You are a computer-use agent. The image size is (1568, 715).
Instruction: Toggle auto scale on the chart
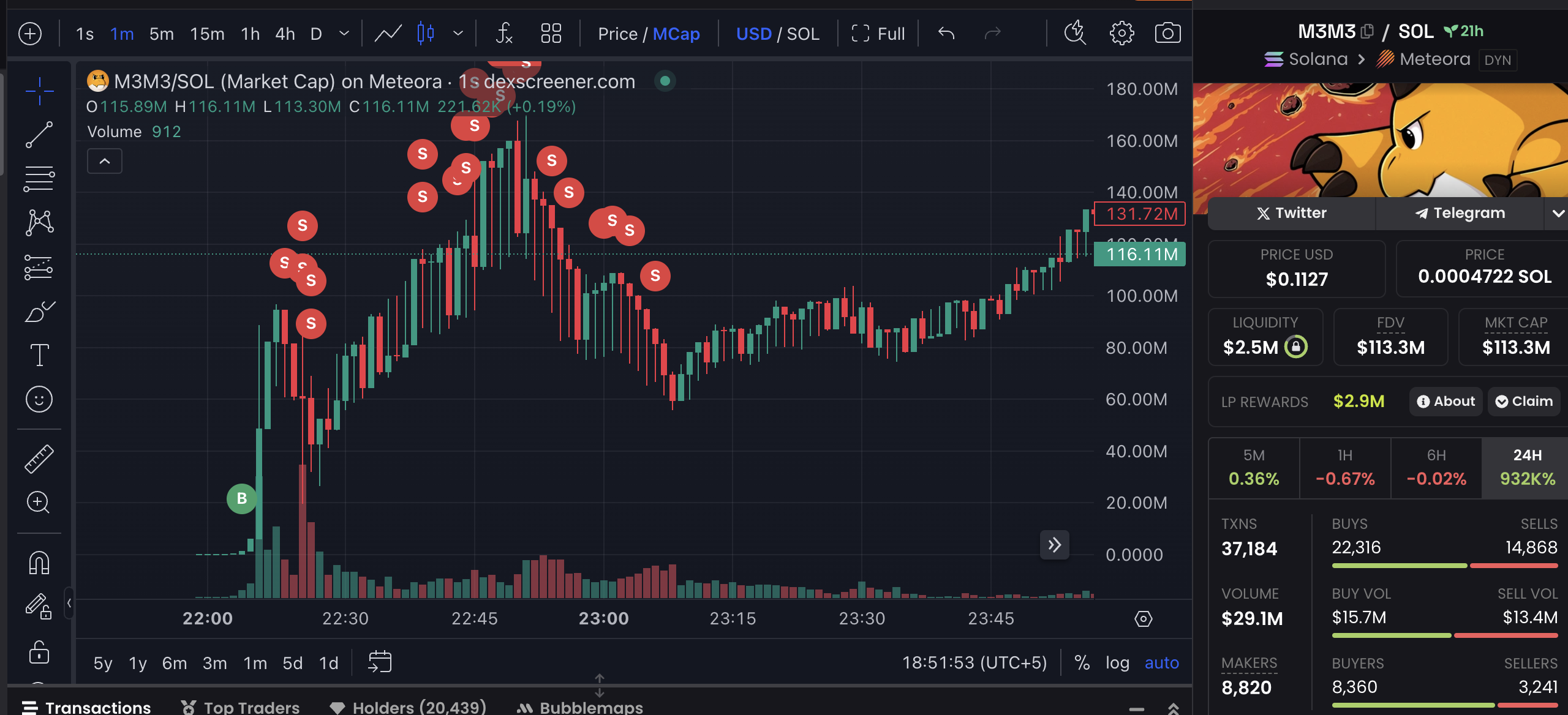1161,662
